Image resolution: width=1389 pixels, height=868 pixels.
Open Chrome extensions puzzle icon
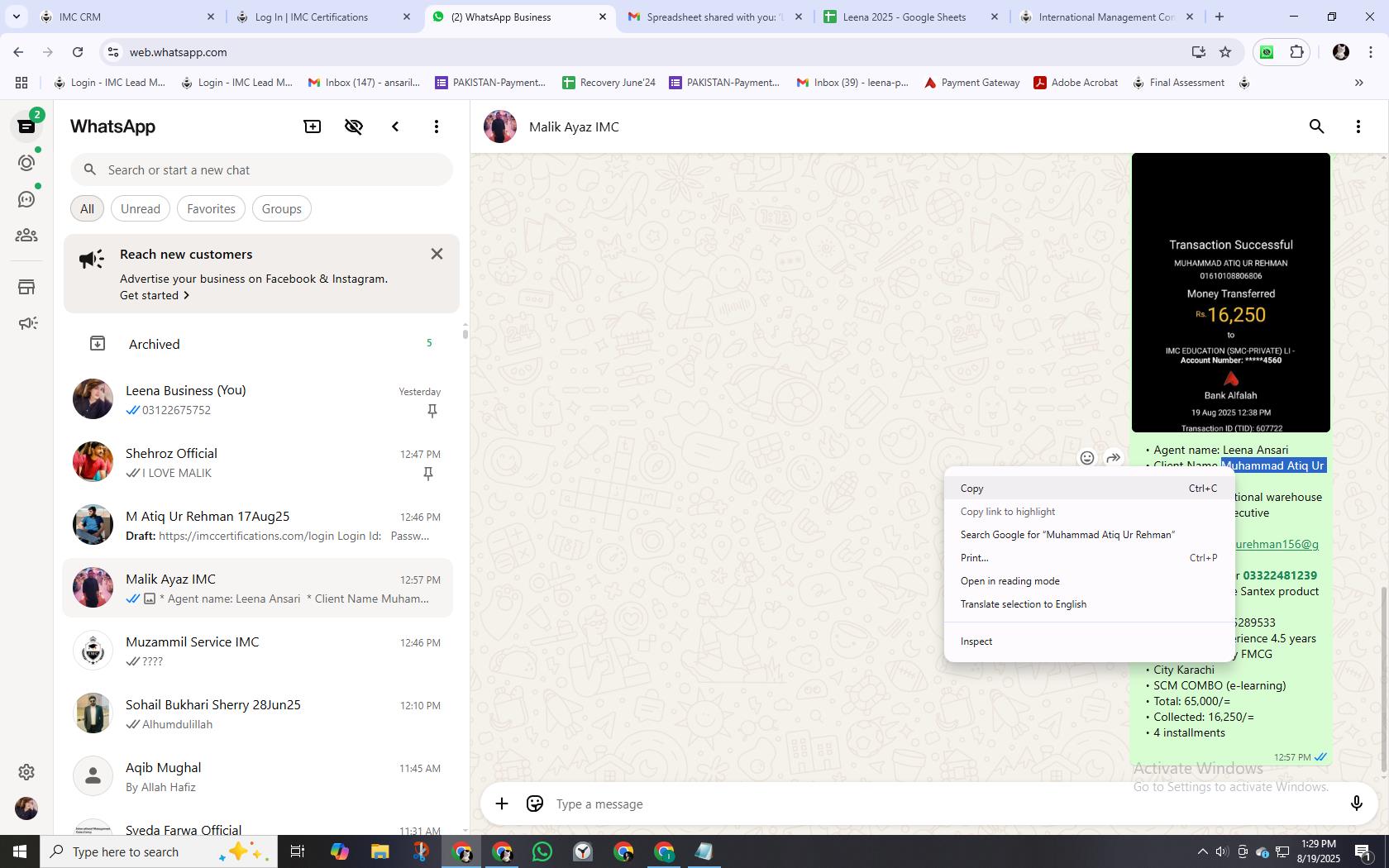tap(1297, 52)
